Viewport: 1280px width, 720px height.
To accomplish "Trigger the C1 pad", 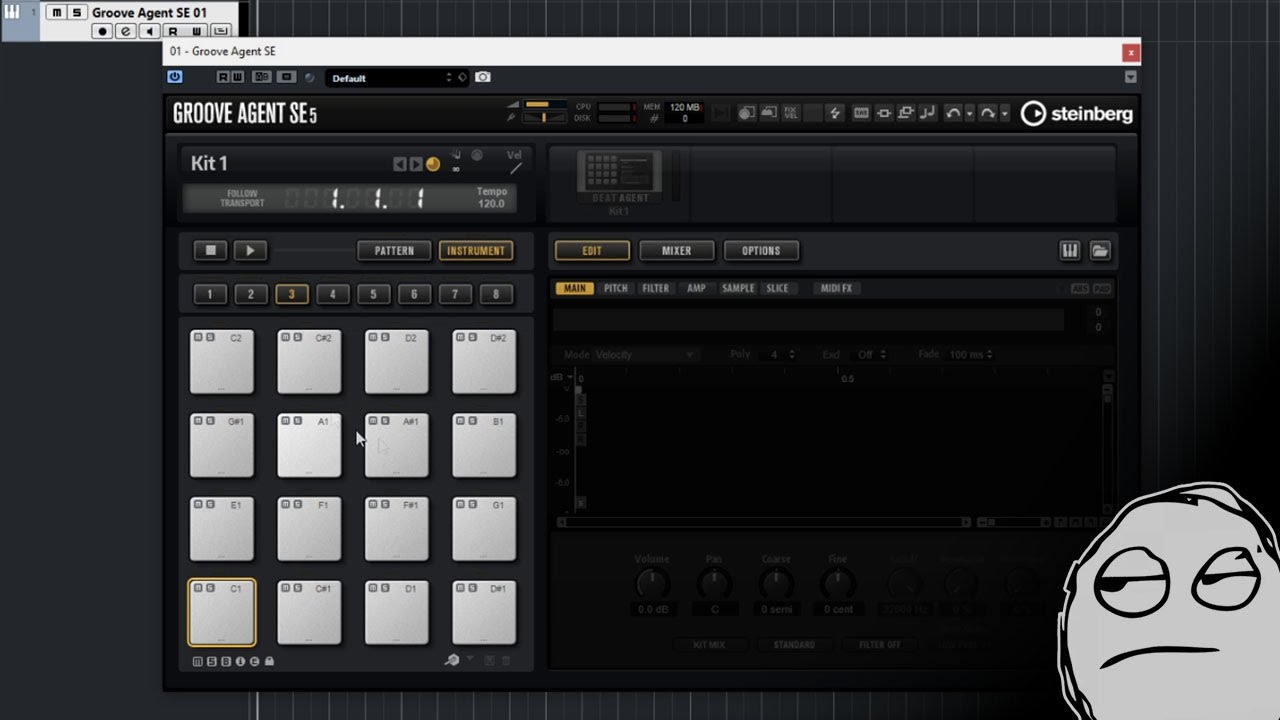I will 222,613.
